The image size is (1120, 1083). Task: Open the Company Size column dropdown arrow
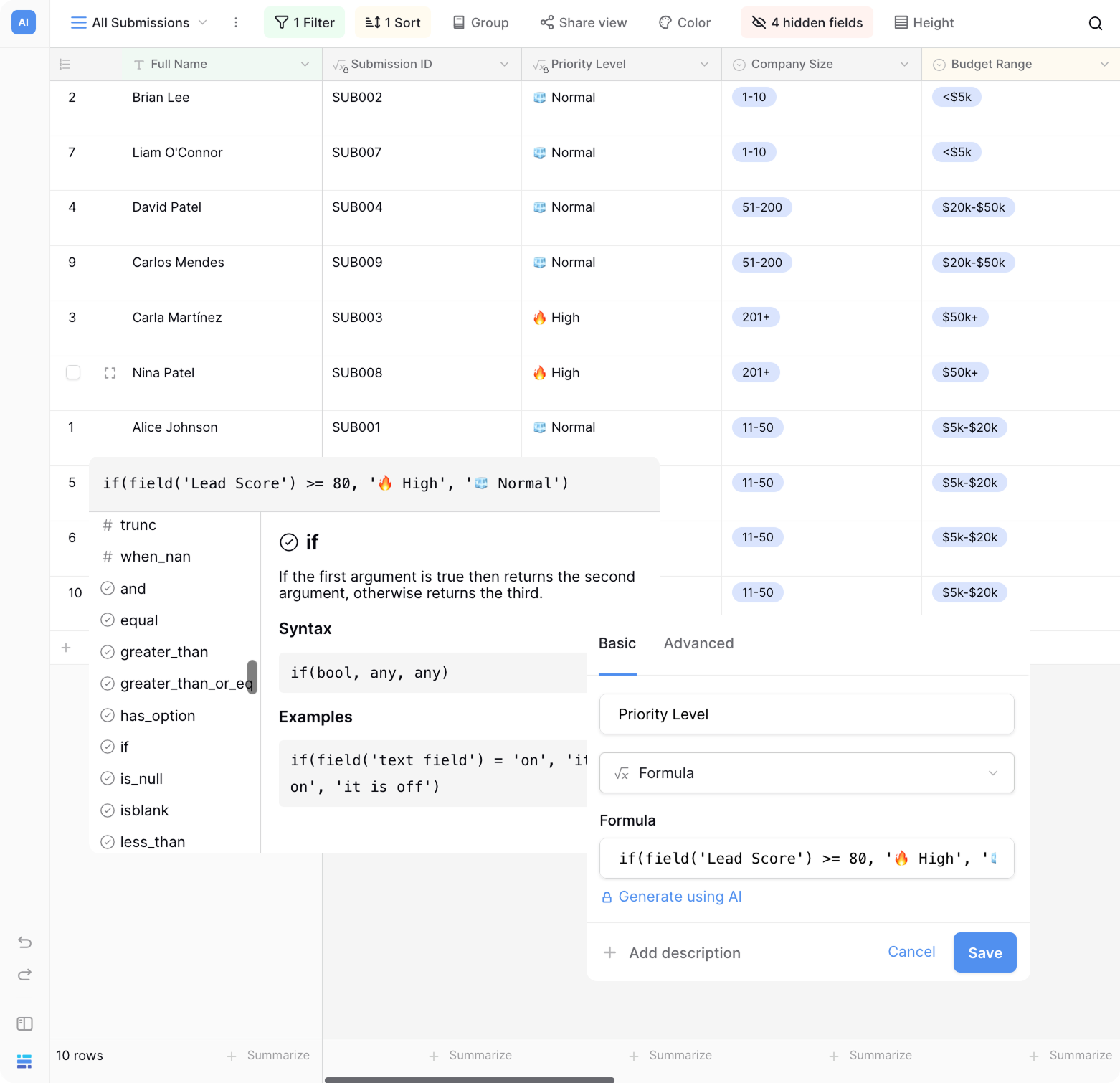[x=905, y=65]
